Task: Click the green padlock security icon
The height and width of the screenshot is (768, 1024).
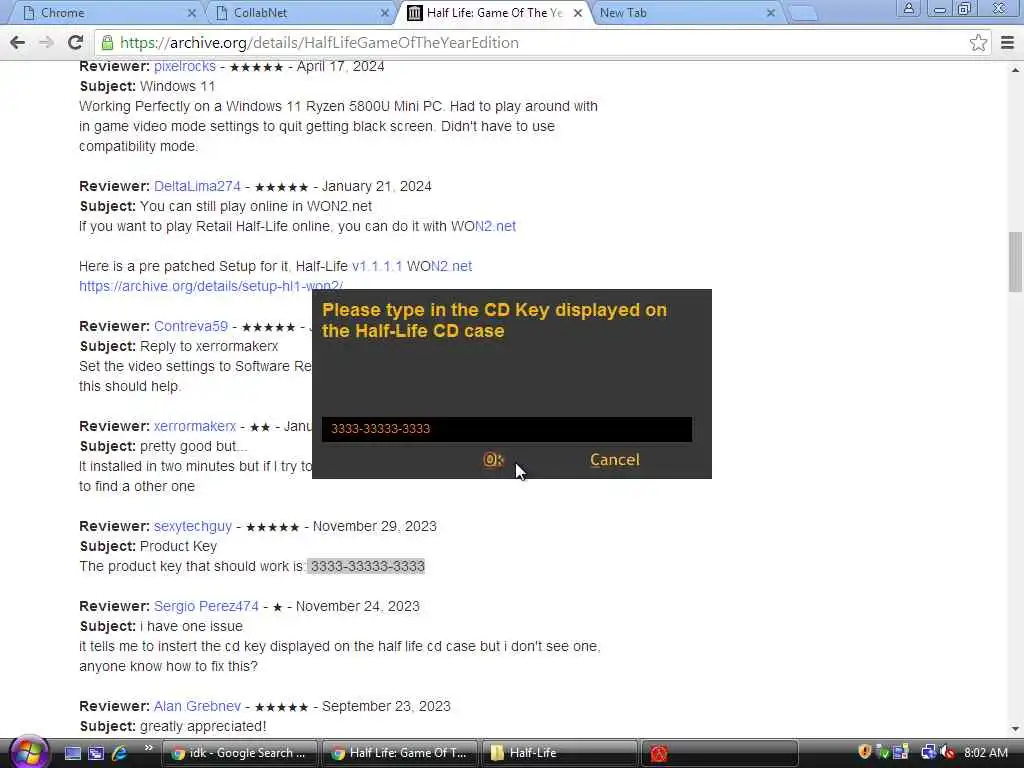Action: 107,42
